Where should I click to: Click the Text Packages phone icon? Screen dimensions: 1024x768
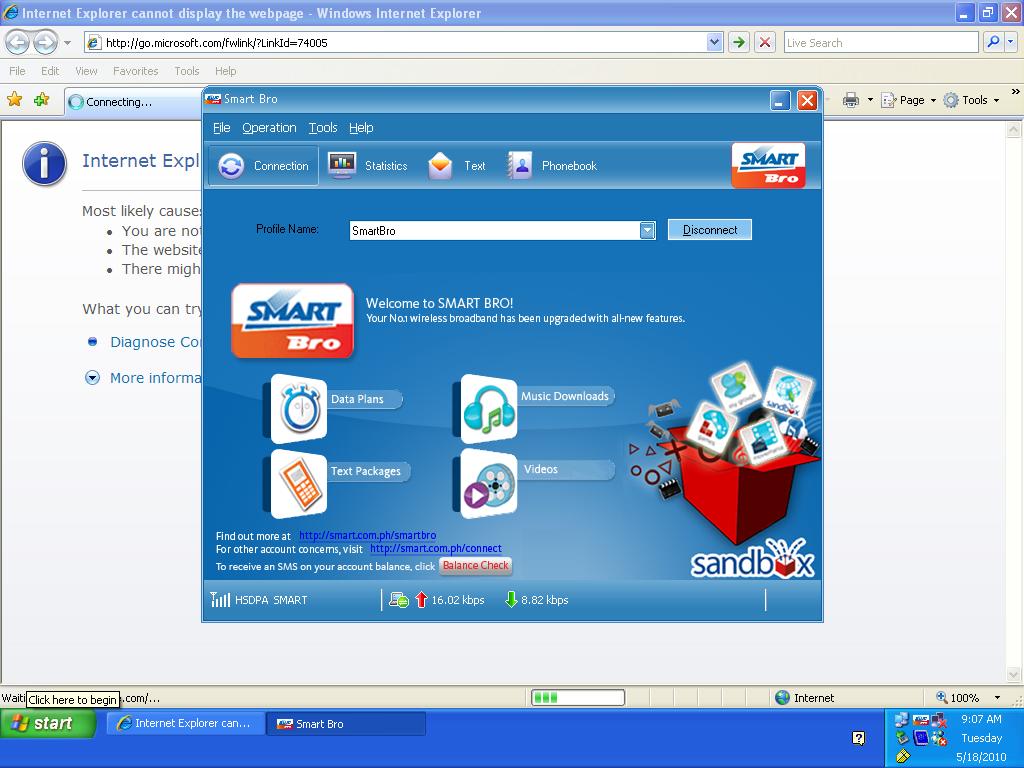pyautogui.click(x=298, y=484)
